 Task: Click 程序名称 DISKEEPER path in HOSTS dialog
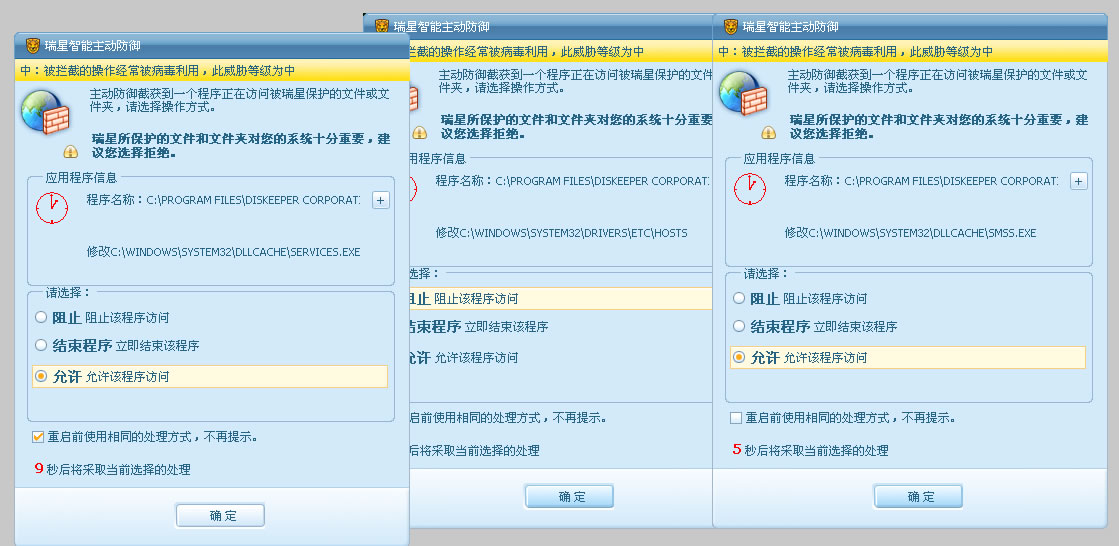[572, 181]
